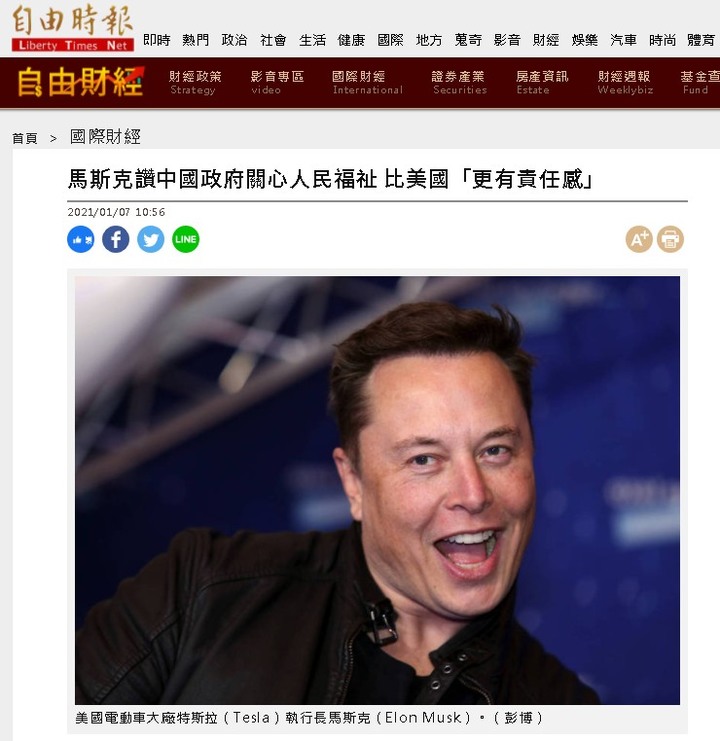Viewport: 720px width, 741px height.
Task: Switch to 國際財經 International tab
Action: pos(368,83)
